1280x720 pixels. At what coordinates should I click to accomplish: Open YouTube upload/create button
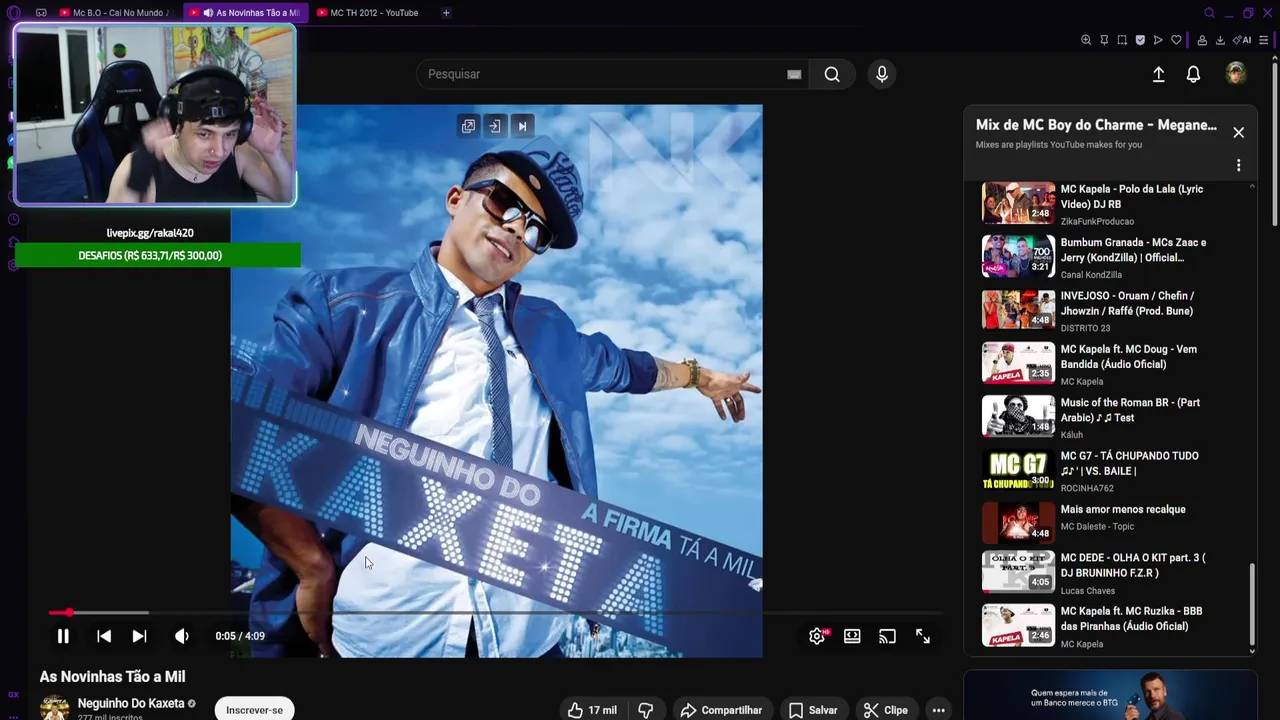coord(1158,74)
